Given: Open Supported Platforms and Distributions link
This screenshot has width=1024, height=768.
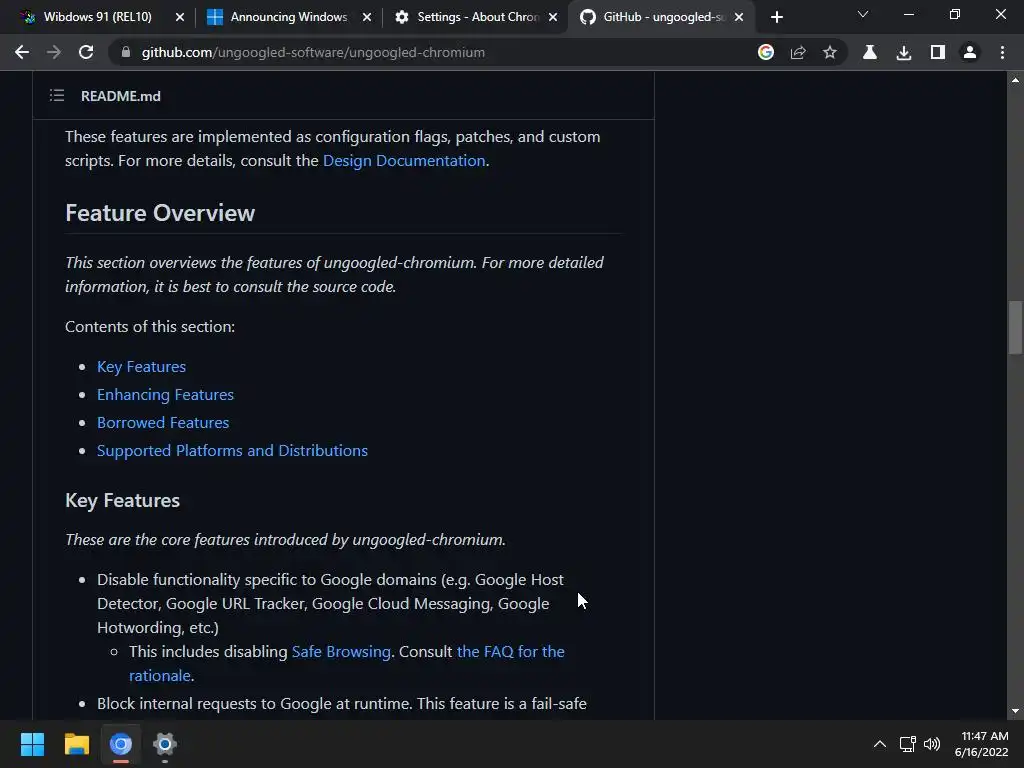Looking at the screenshot, I should click(x=232, y=451).
